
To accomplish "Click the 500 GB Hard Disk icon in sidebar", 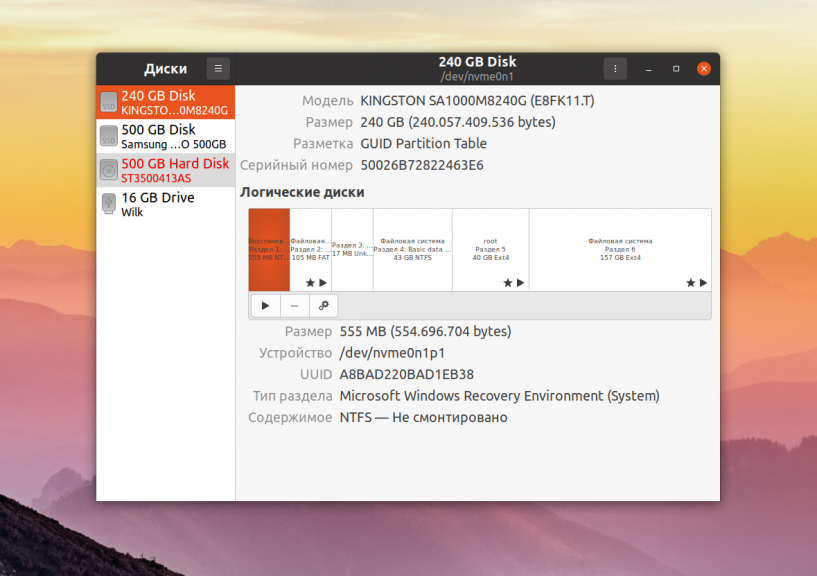I will tap(109, 170).
